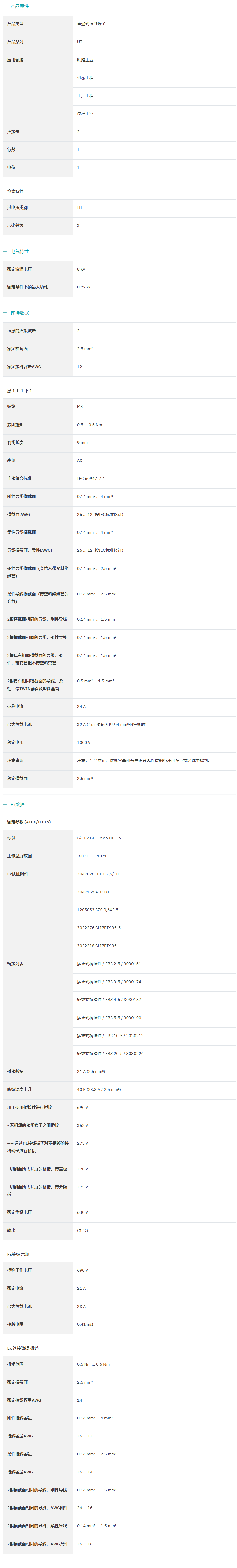
Task: Open accessory 3047167 ATP-UT
Action: 93,892
